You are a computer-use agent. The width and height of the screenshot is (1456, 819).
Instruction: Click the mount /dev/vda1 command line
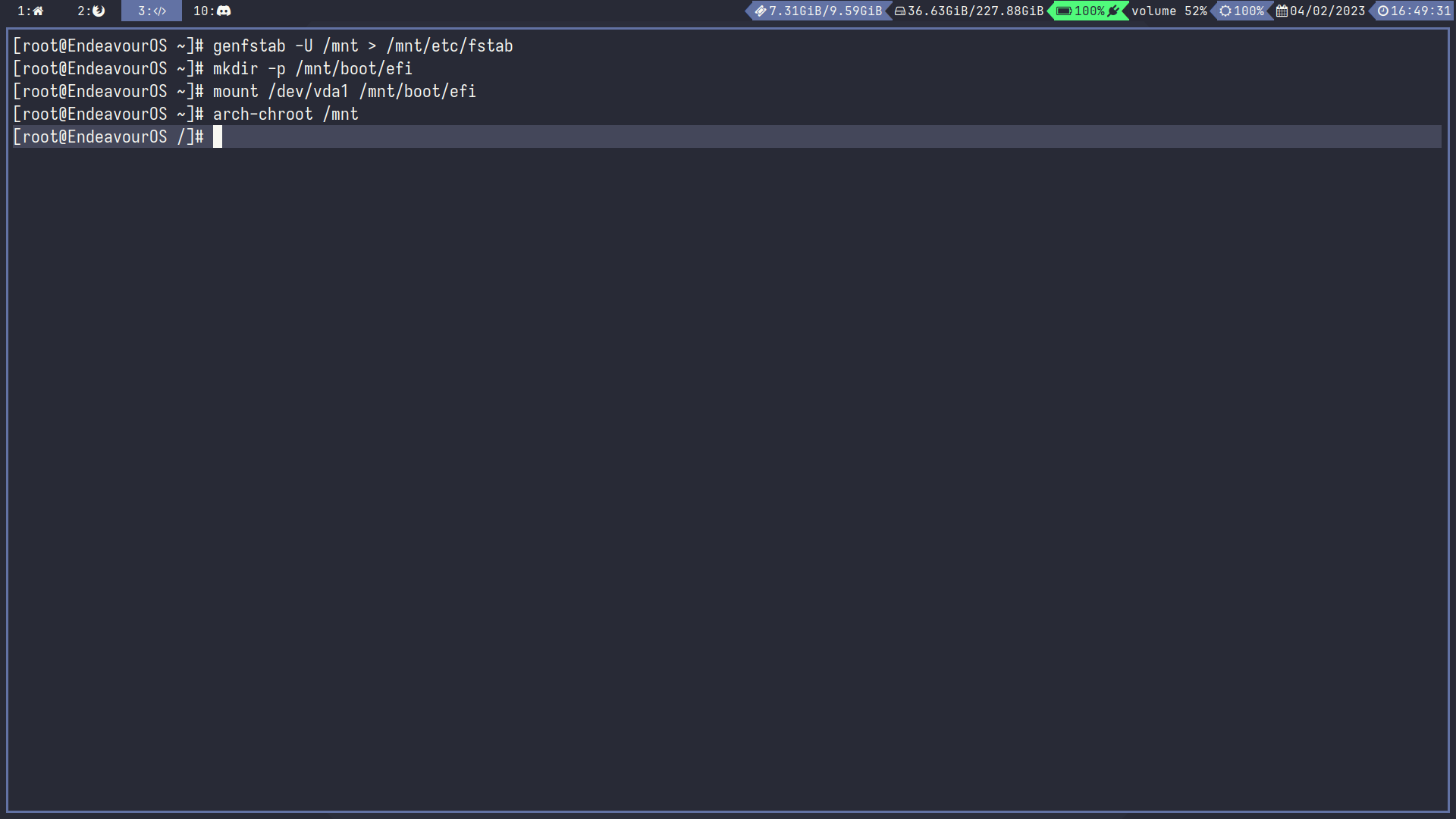pyautogui.click(x=344, y=92)
